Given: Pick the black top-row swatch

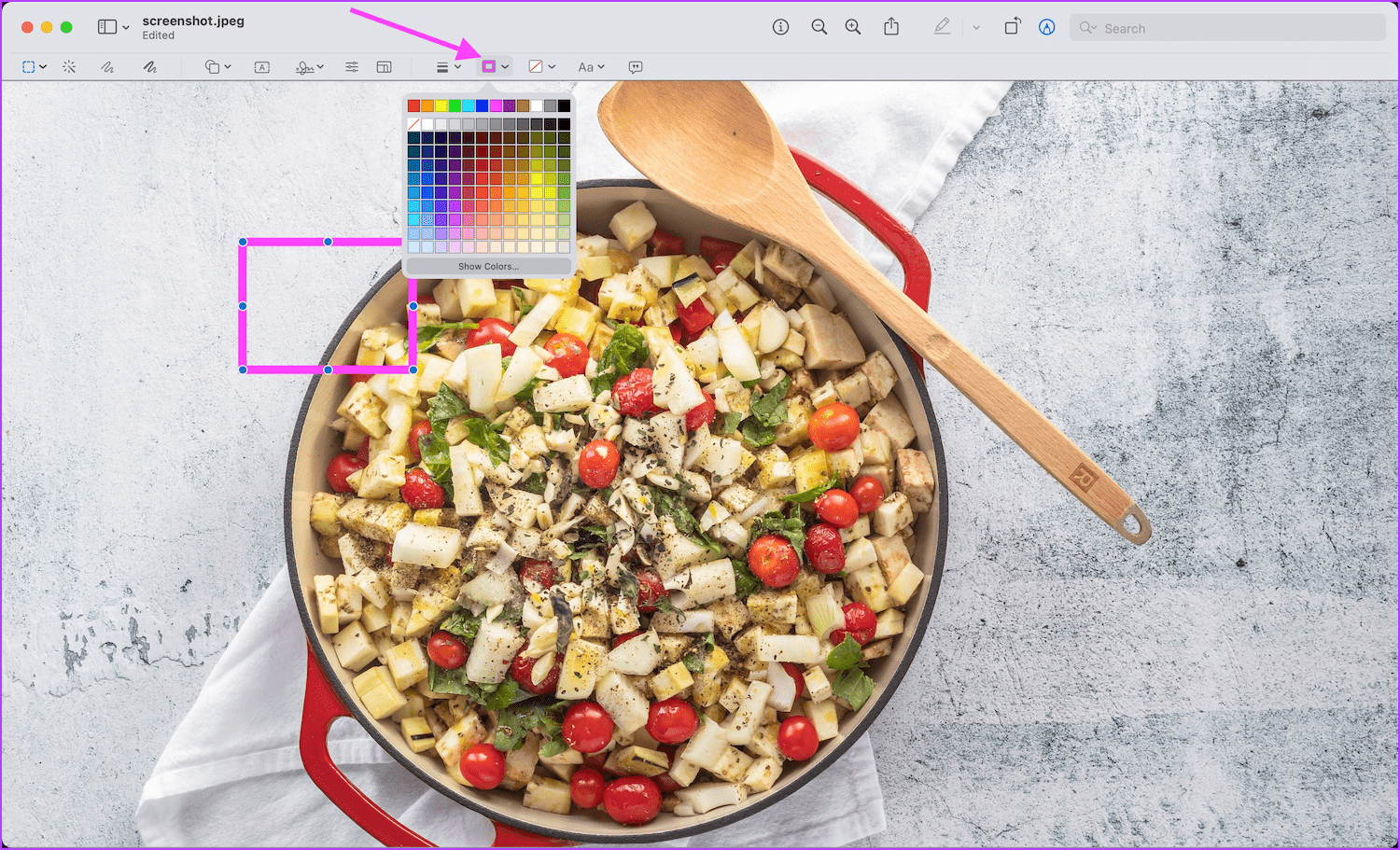Looking at the screenshot, I should tap(564, 105).
